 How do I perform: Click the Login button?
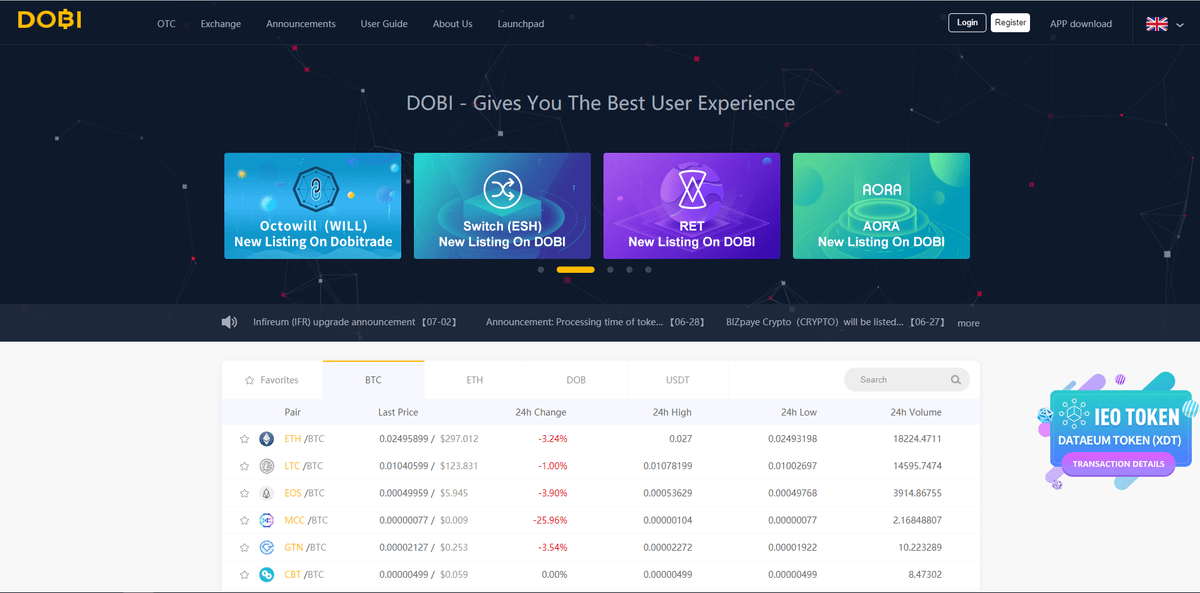(967, 23)
